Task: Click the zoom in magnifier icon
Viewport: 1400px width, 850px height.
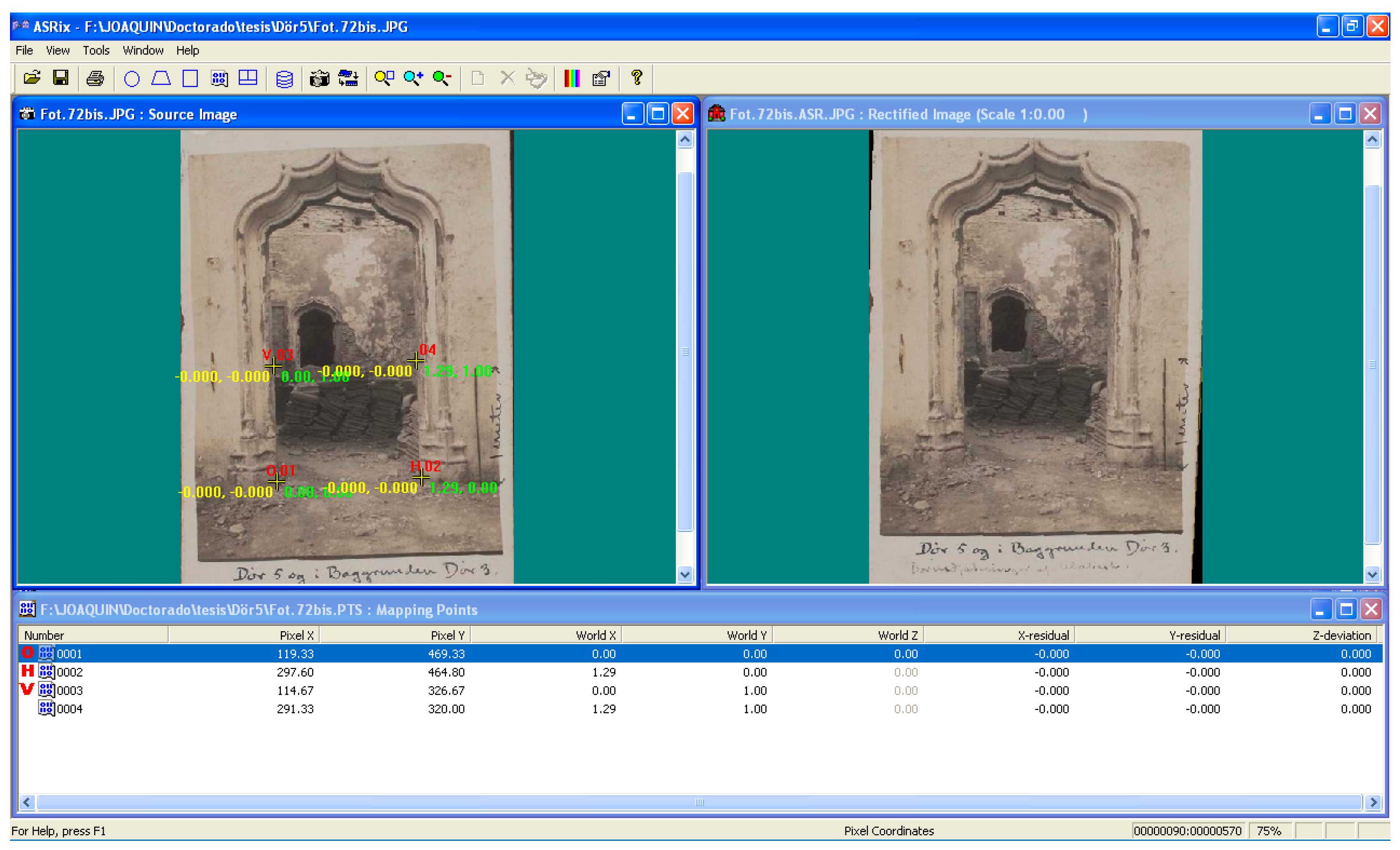Action: click(x=413, y=78)
